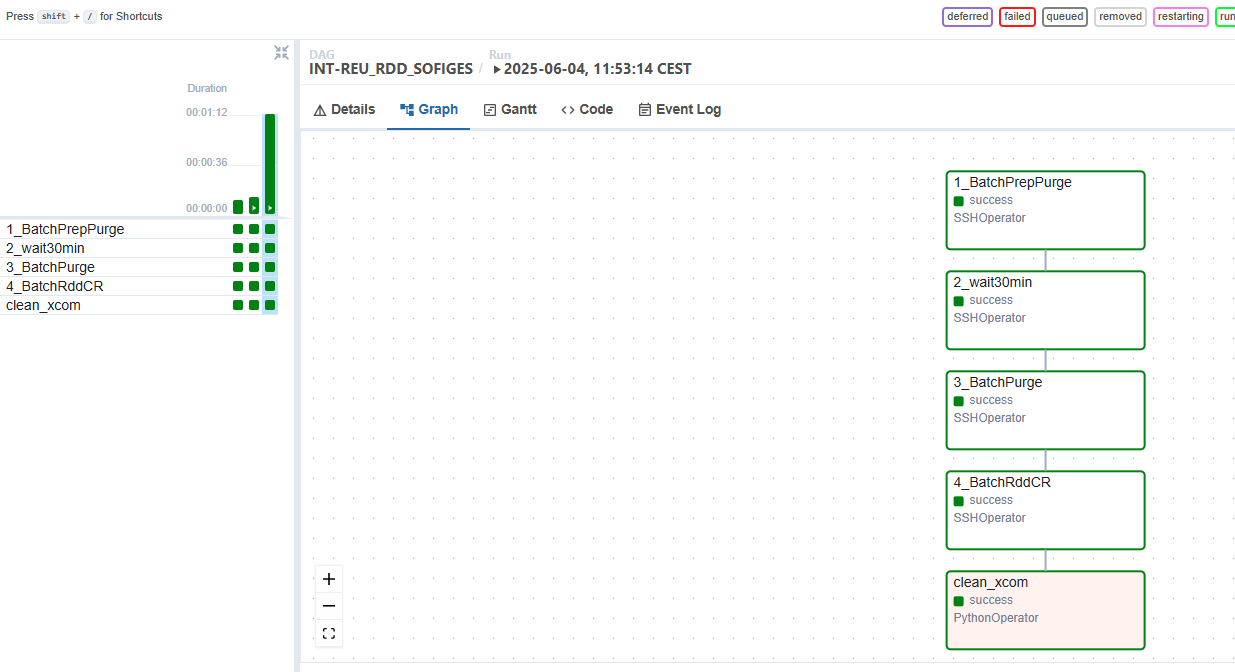The height and width of the screenshot is (672, 1235).
Task: Select the first run duration bar
Action: click(238, 207)
